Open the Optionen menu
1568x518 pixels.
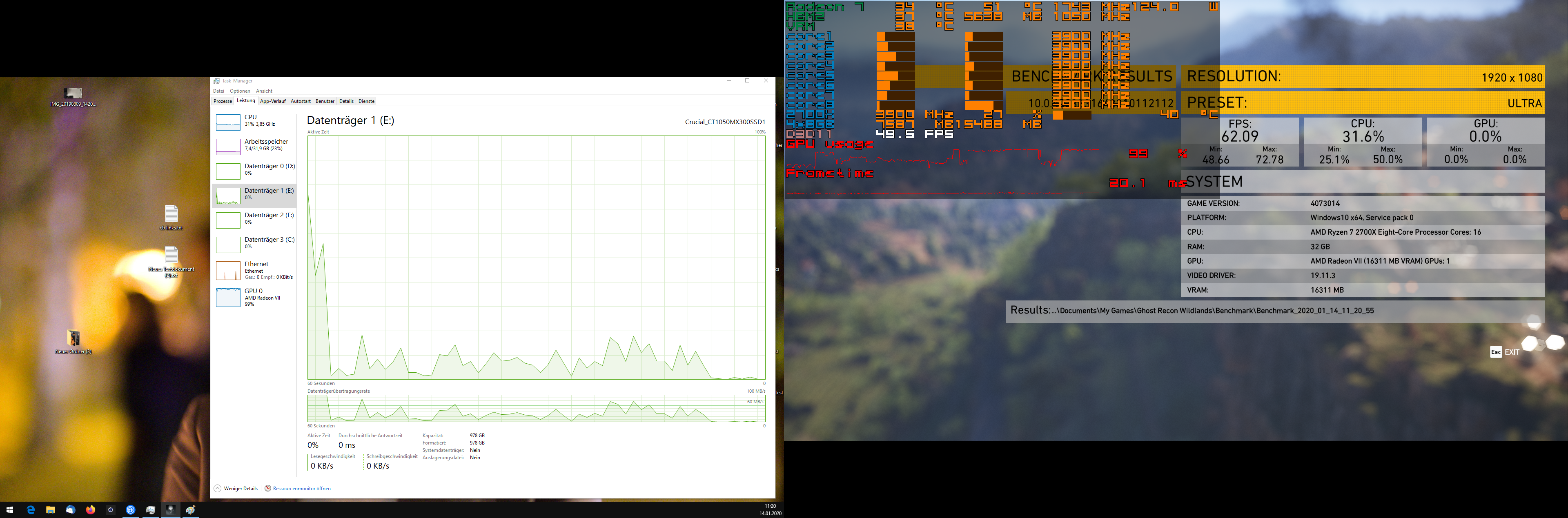tap(240, 91)
